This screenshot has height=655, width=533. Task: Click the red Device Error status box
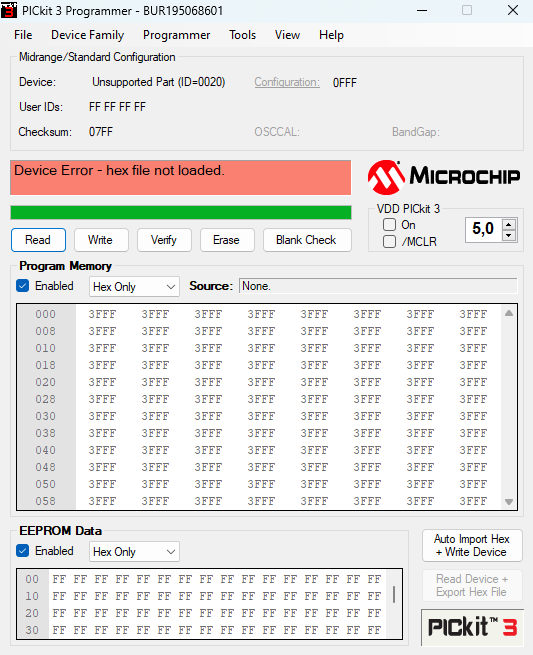pos(180,178)
